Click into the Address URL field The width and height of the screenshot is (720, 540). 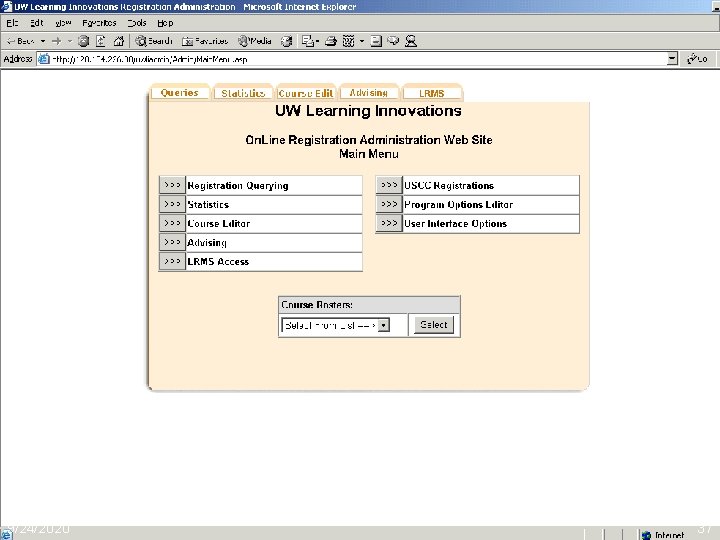click(358, 59)
